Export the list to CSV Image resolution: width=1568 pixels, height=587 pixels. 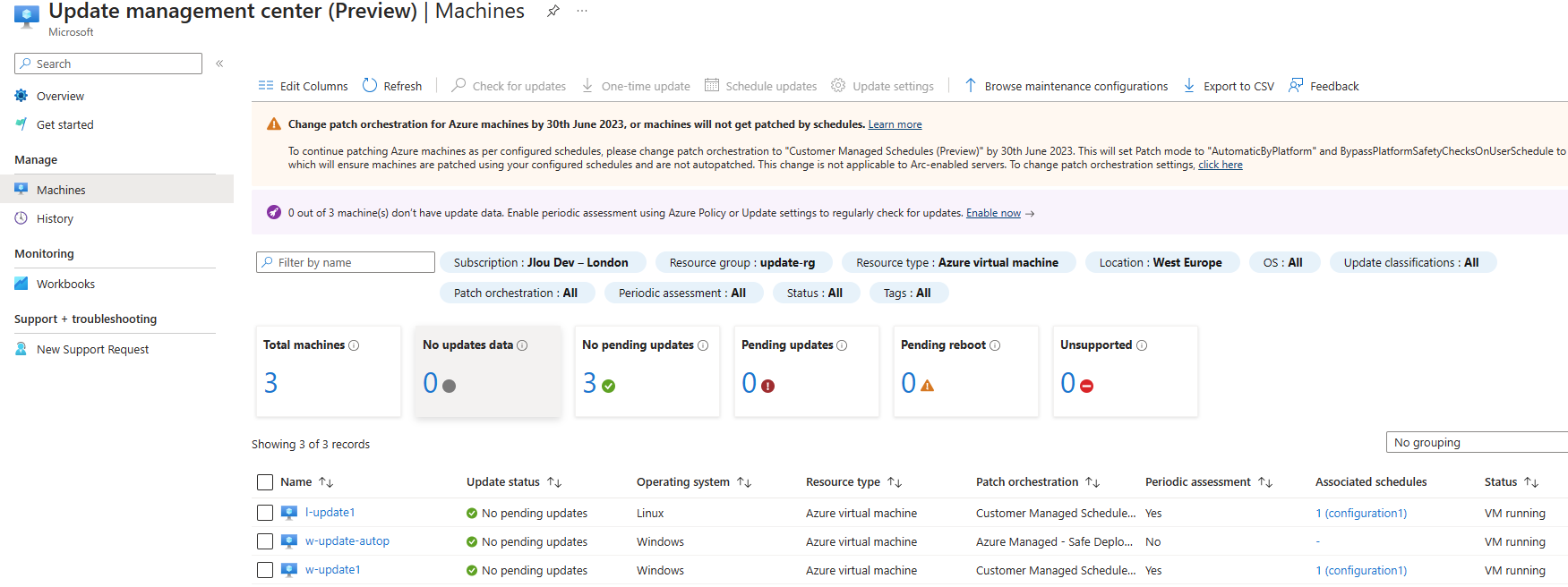[1229, 86]
